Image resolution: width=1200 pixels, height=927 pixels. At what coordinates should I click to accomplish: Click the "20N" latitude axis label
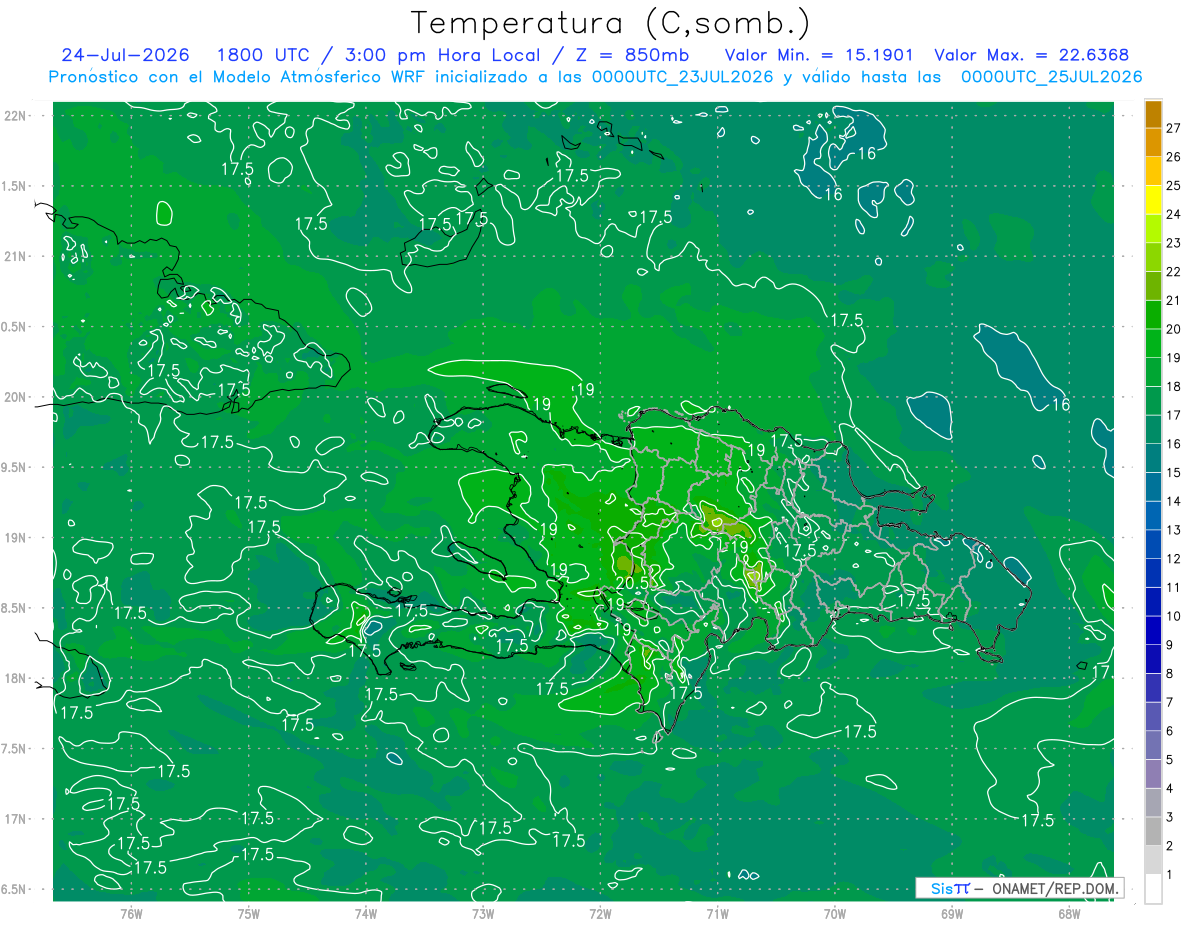coord(15,397)
